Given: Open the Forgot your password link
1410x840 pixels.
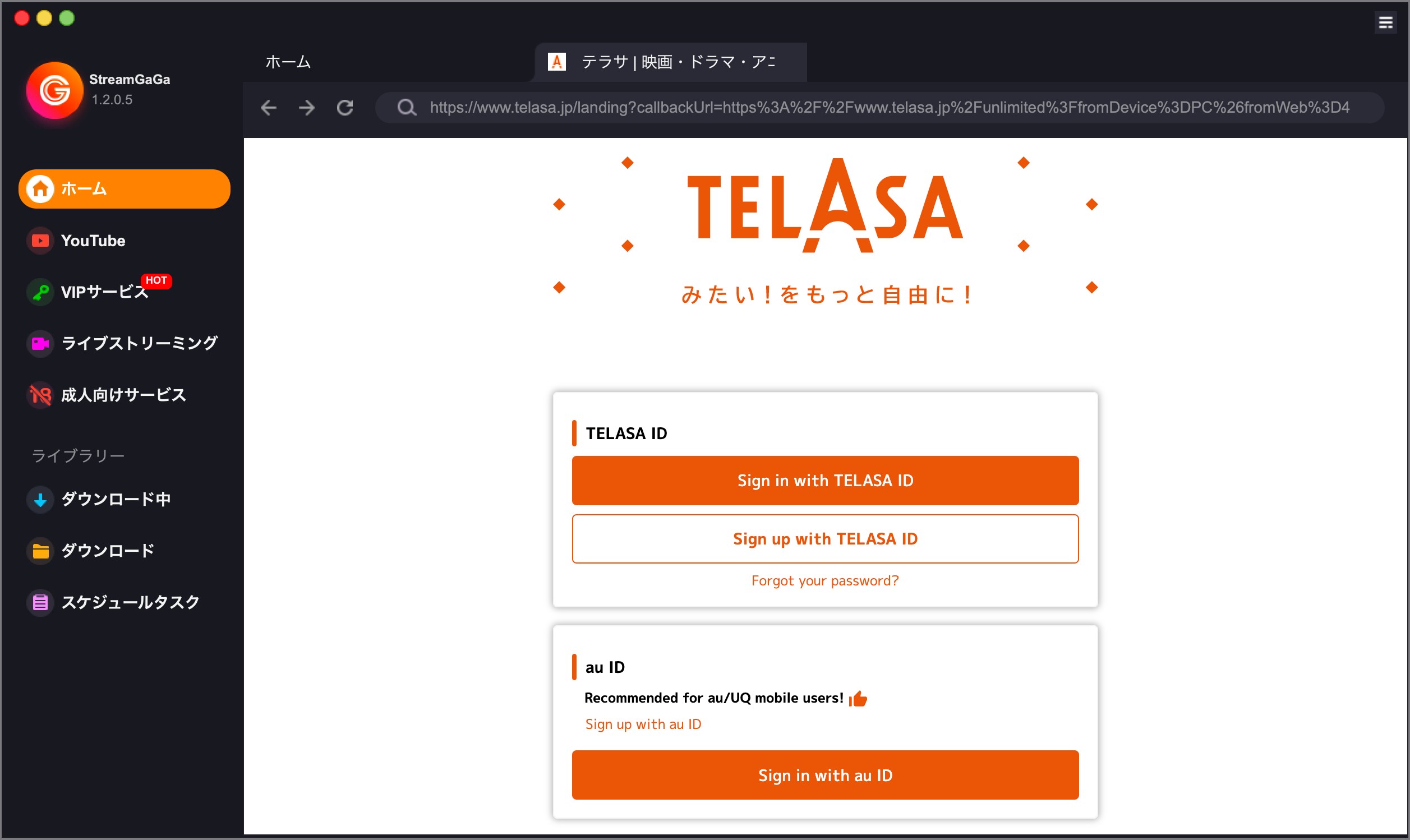Looking at the screenshot, I should click(x=824, y=580).
